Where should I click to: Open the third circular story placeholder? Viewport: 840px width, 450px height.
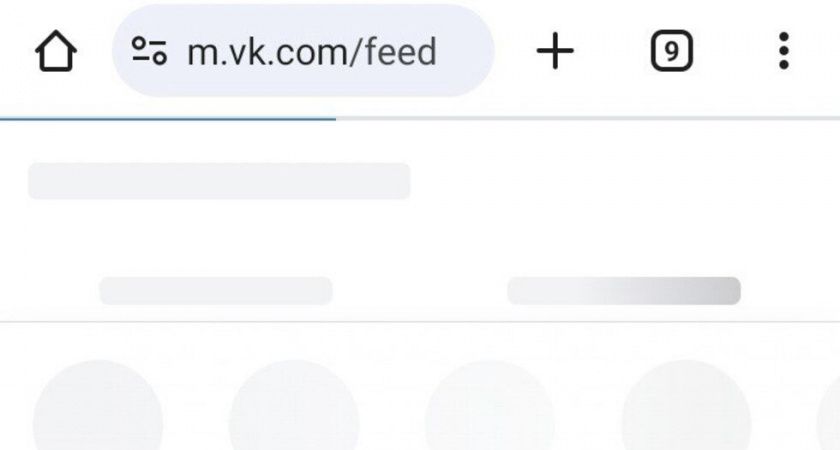(x=490, y=406)
